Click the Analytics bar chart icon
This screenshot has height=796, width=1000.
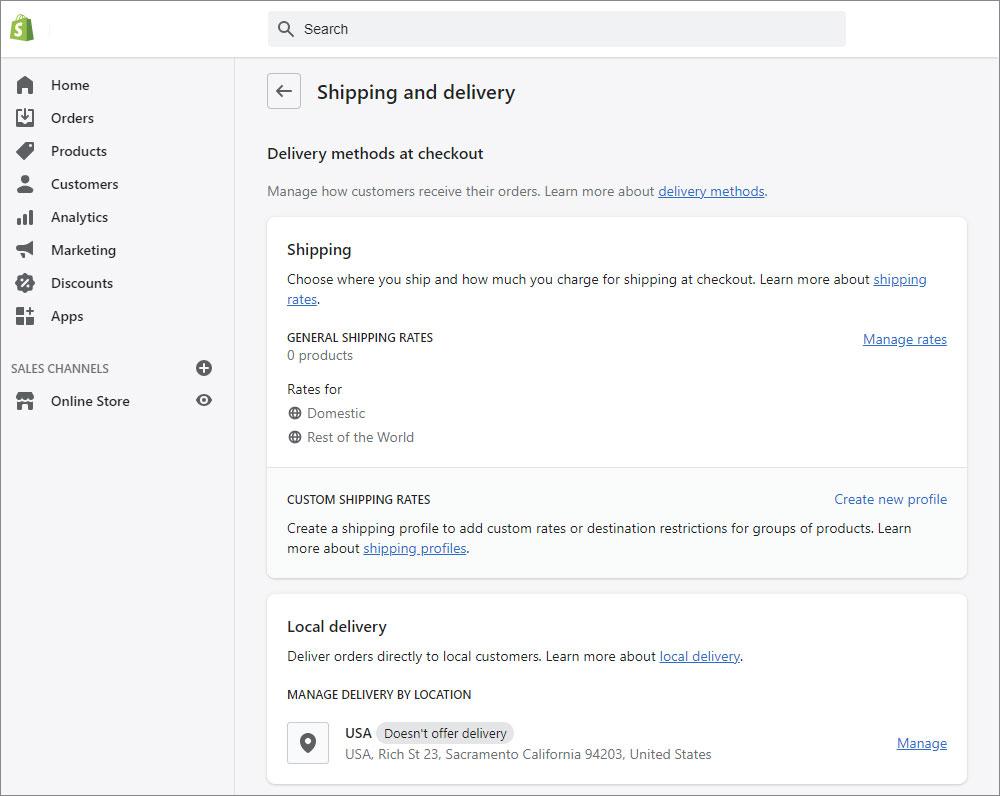(25, 217)
